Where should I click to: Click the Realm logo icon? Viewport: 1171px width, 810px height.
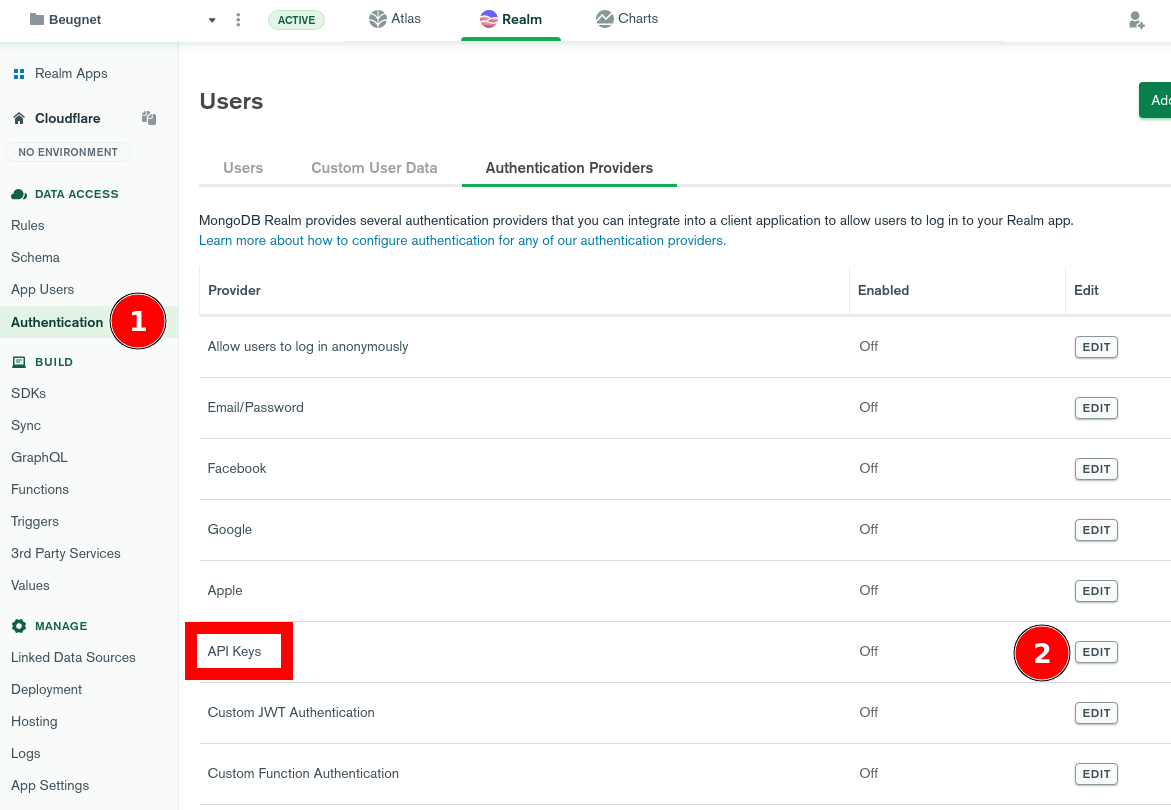click(488, 19)
